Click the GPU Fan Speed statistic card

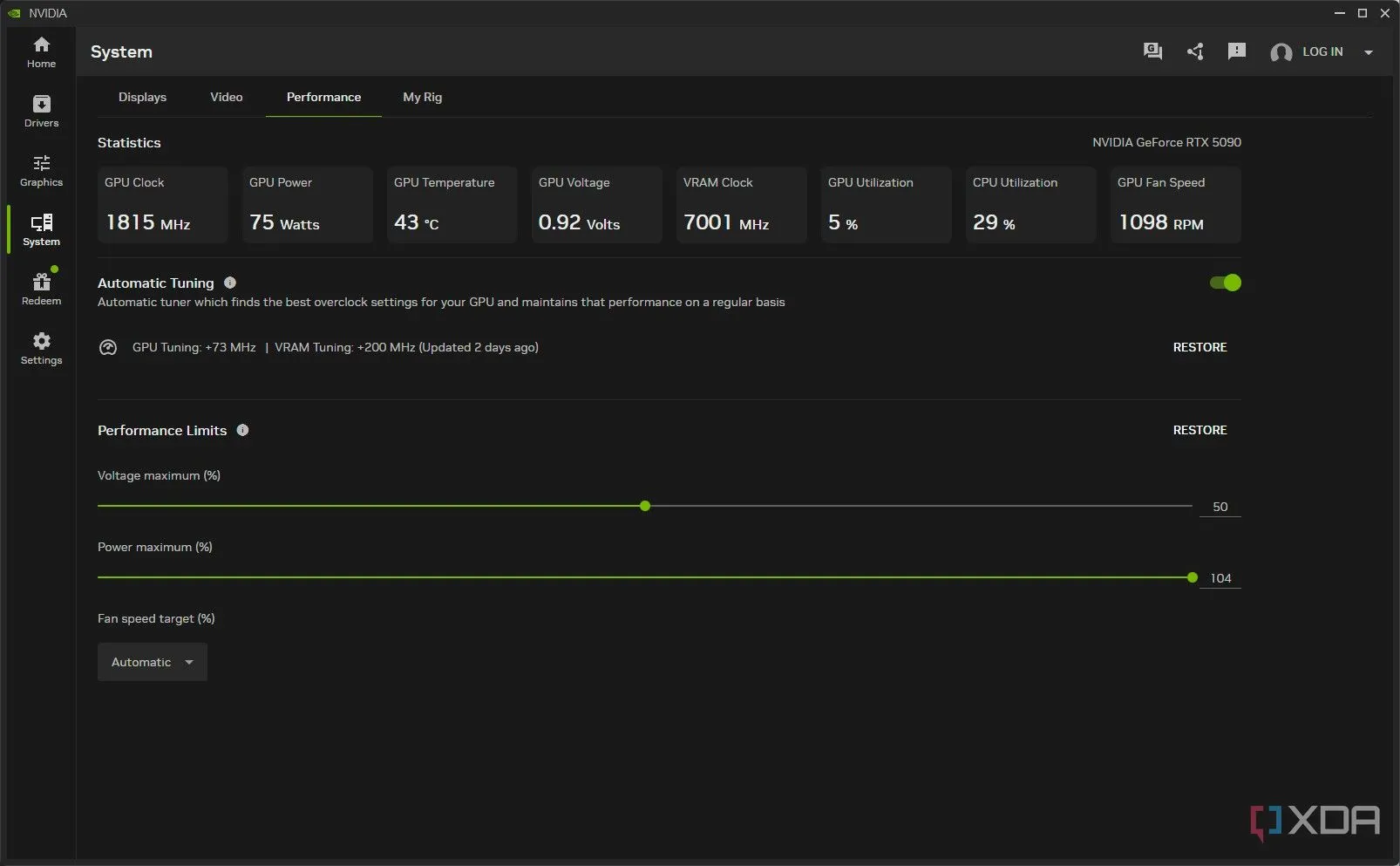click(x=1176, y=205)
